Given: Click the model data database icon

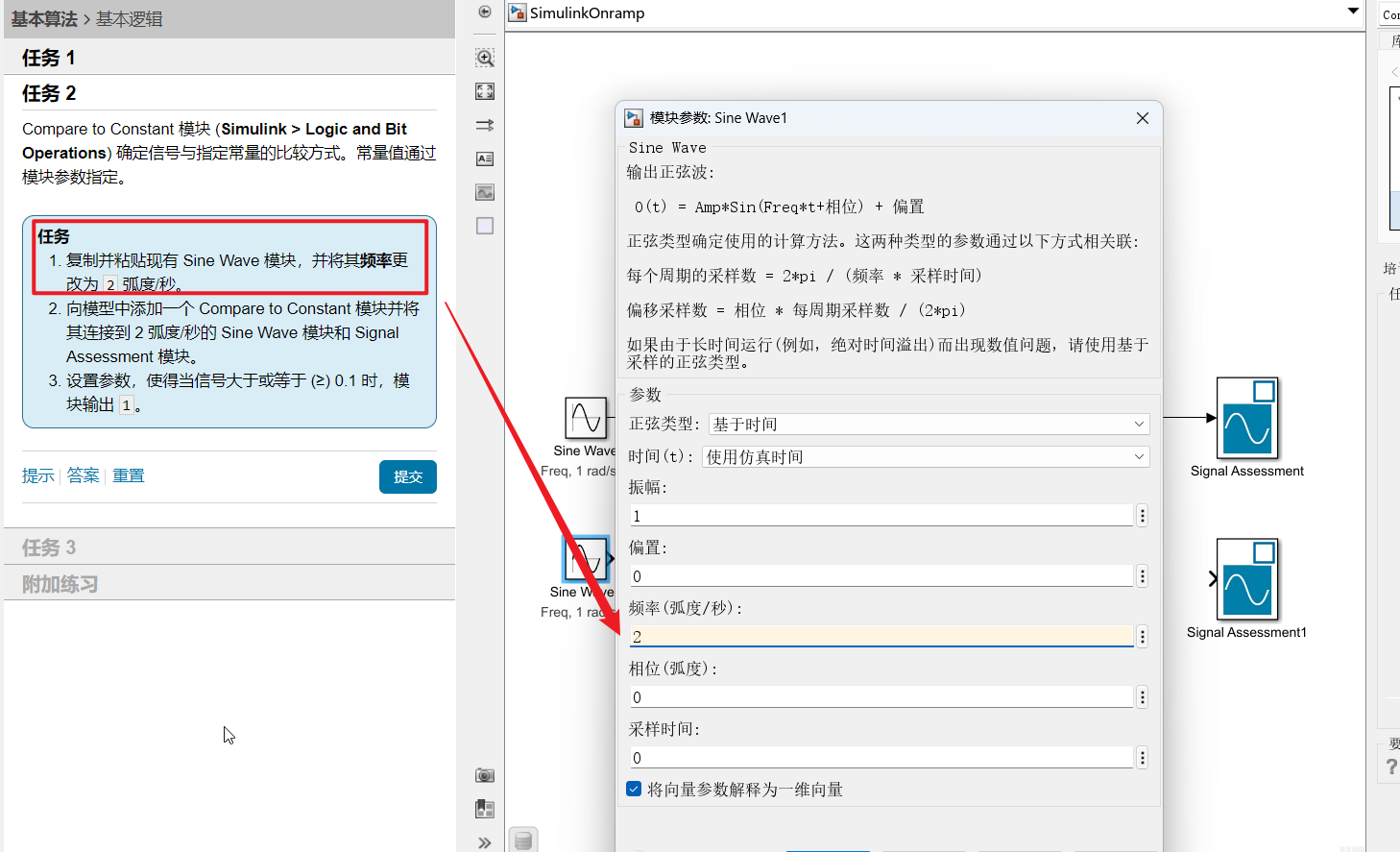Looking at the screenshot, I should (x=523, y=840).
